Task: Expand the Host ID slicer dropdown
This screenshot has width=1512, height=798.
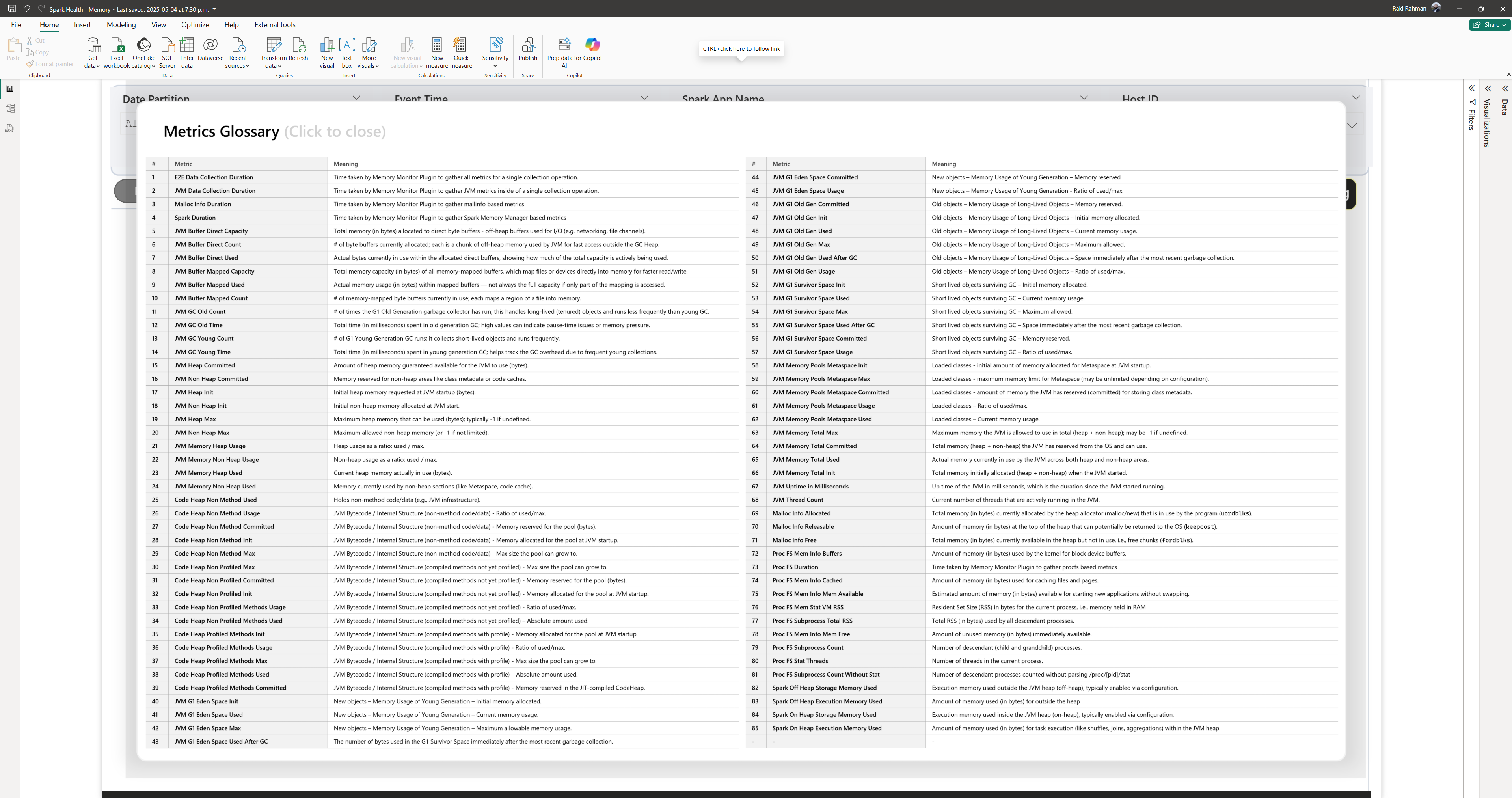Action: pos(1356,98)
